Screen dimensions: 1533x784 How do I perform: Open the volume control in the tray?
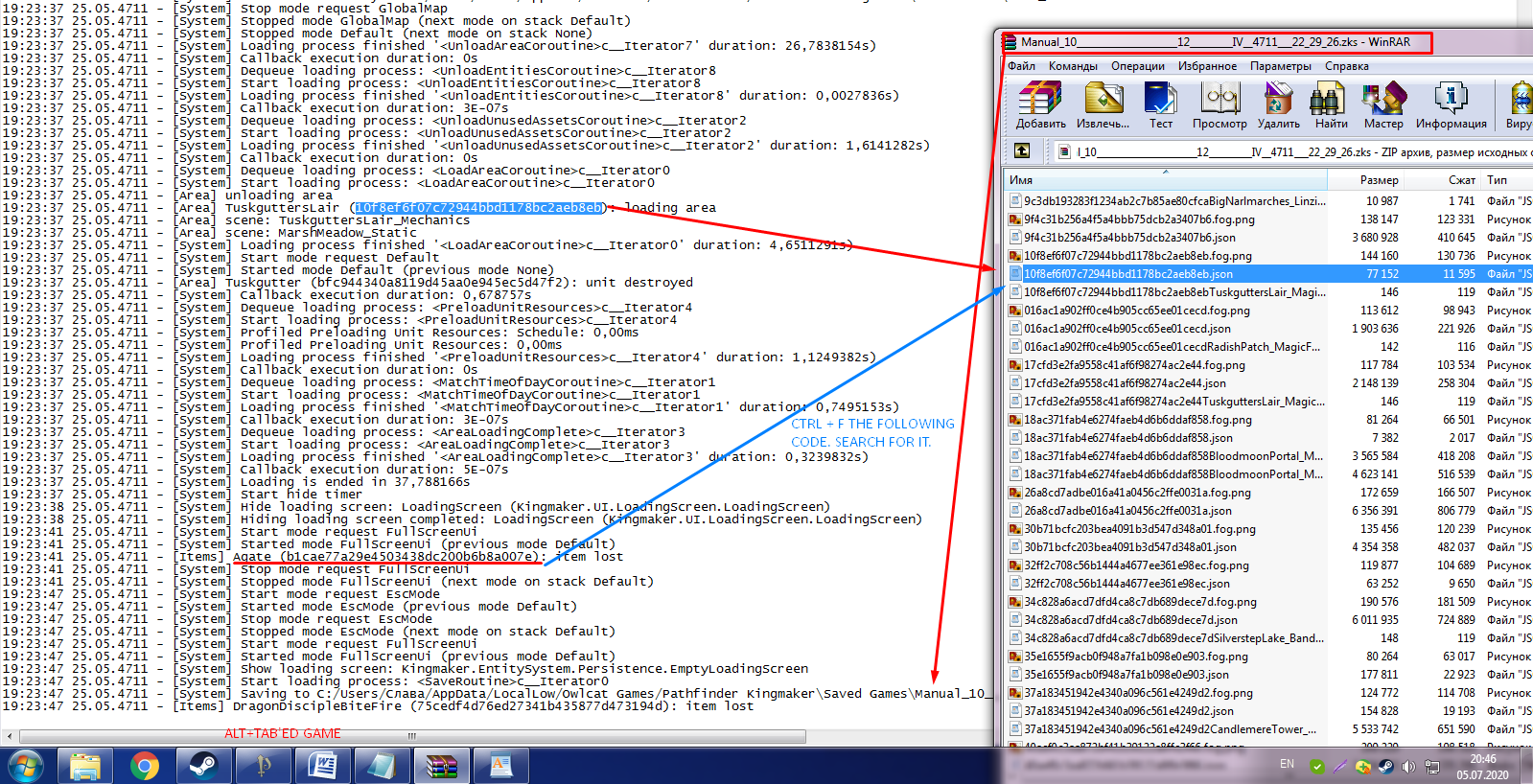click(1408, 767)
